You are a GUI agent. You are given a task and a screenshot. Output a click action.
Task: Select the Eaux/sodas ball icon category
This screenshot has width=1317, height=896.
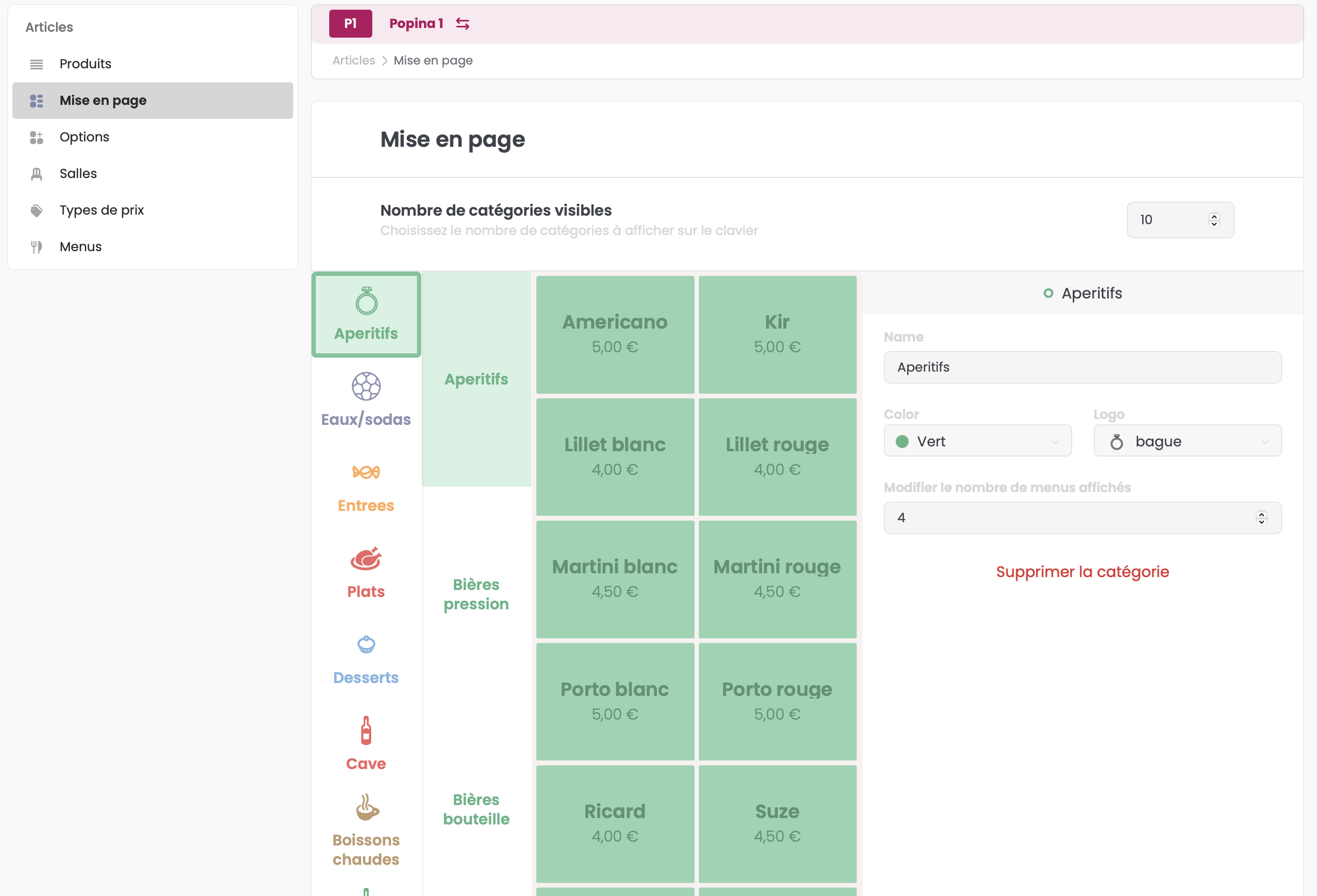(x=365, y=399)
